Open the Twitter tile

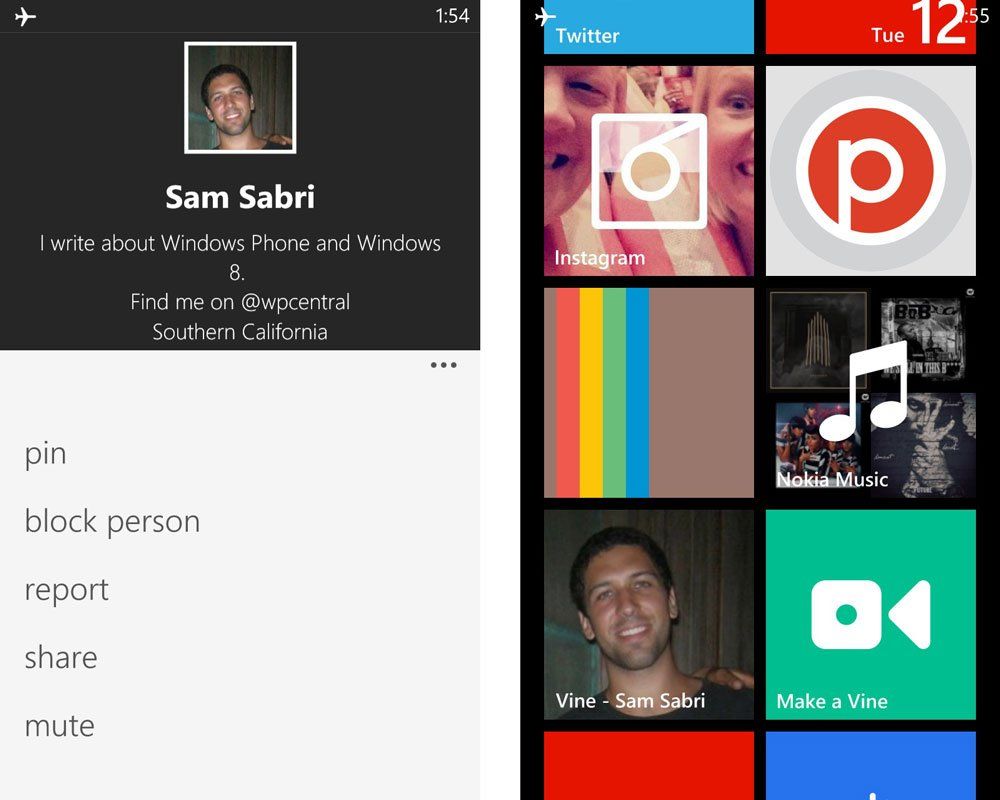(x=649, y=27)
